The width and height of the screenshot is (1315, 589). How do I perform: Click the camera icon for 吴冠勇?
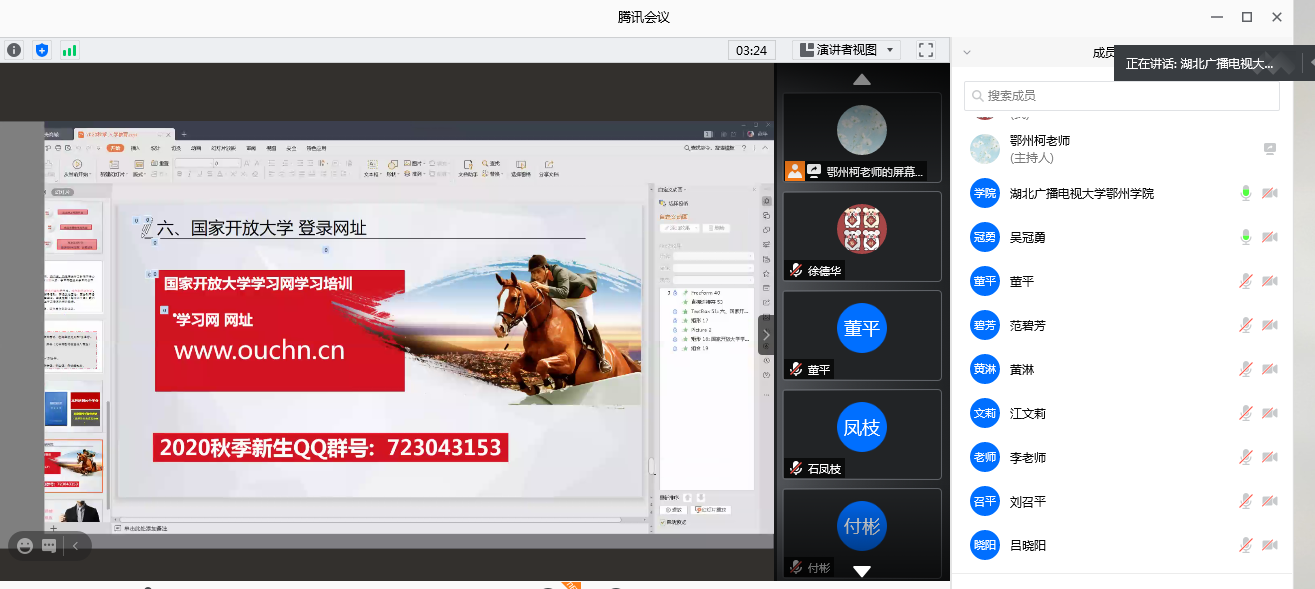[x=1269, y=237]
